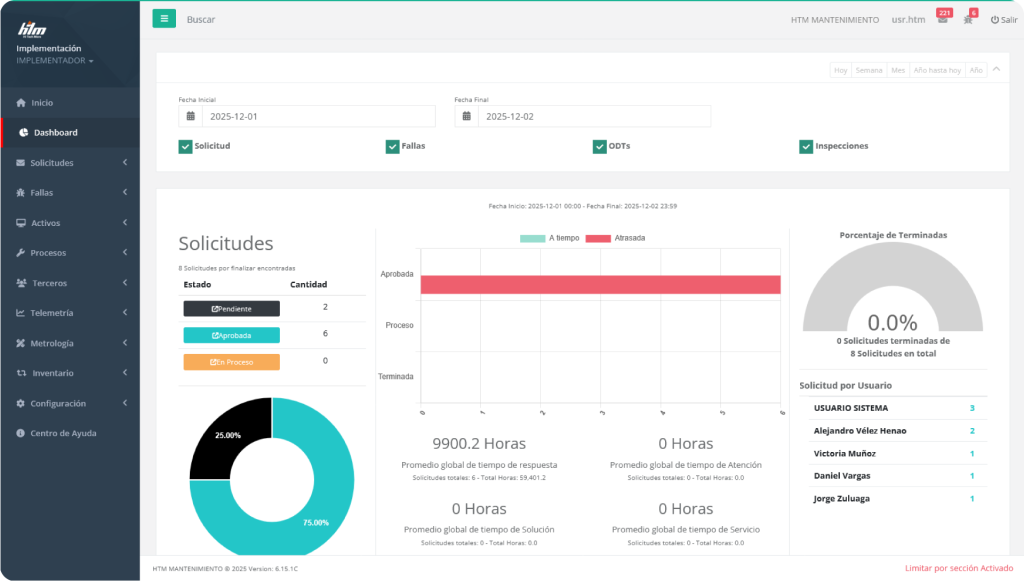Click the green hamburger menu toggle button
Viewport: 1024px width, 581px height.
[164, 19]
